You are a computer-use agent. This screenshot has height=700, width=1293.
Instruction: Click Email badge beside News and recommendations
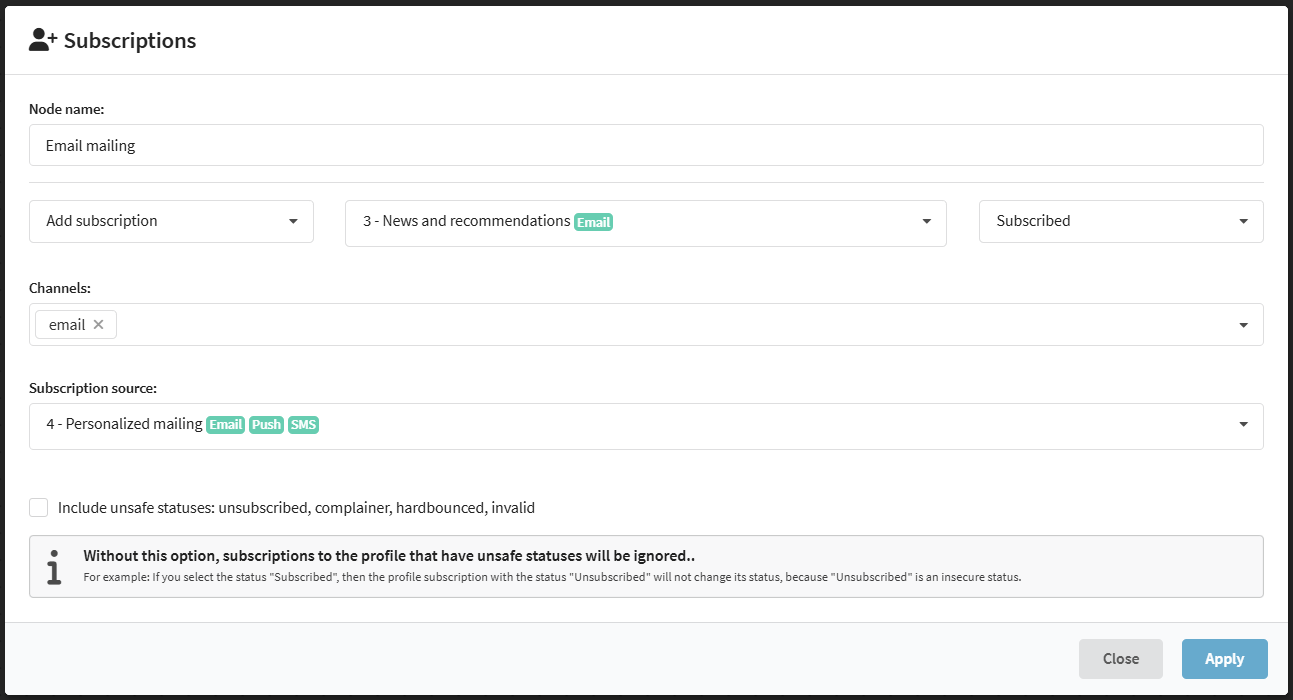pos(593,222)
